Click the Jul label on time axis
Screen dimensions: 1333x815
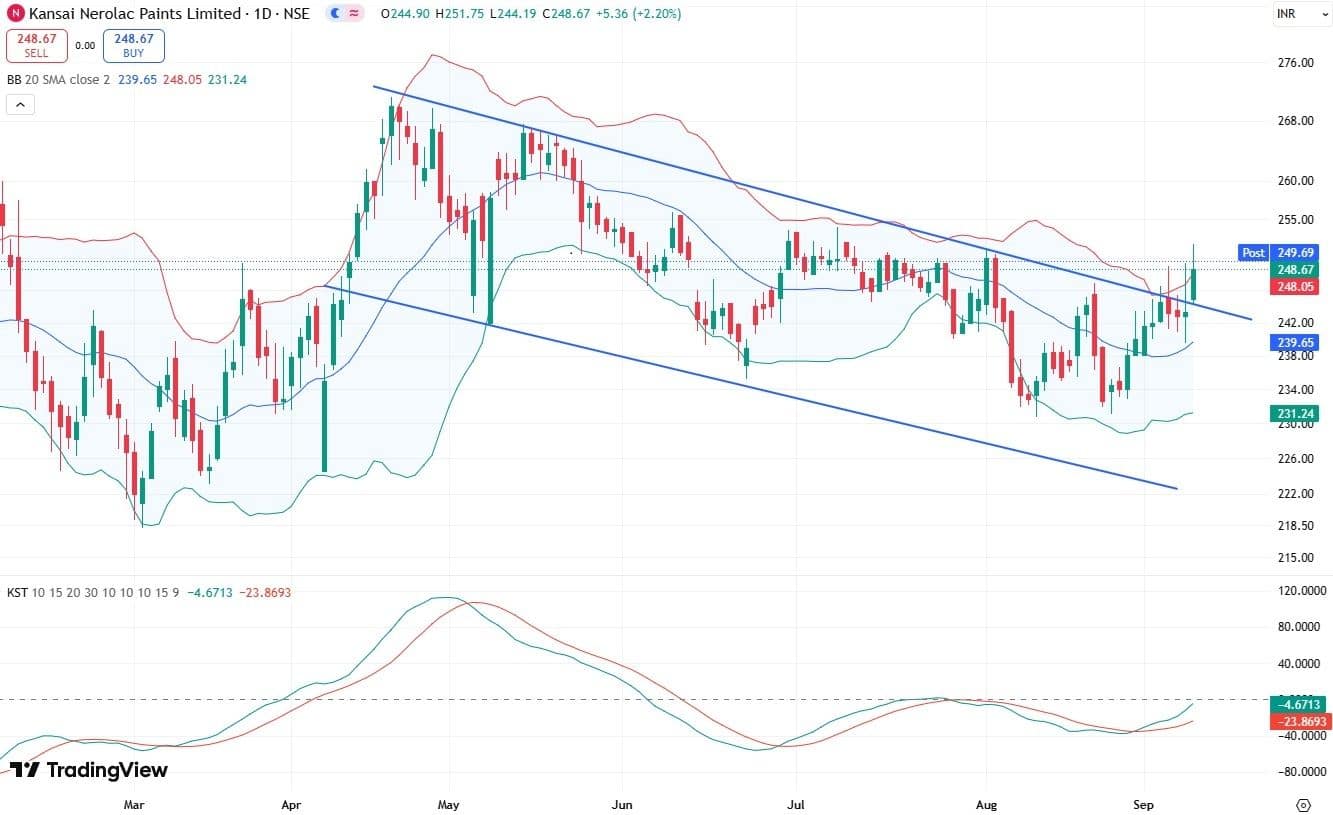796,804
